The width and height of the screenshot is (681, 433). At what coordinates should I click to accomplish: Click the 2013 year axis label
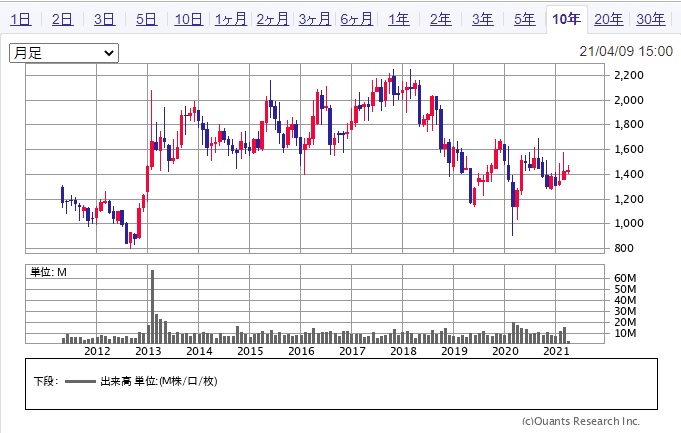click(148, 351)
